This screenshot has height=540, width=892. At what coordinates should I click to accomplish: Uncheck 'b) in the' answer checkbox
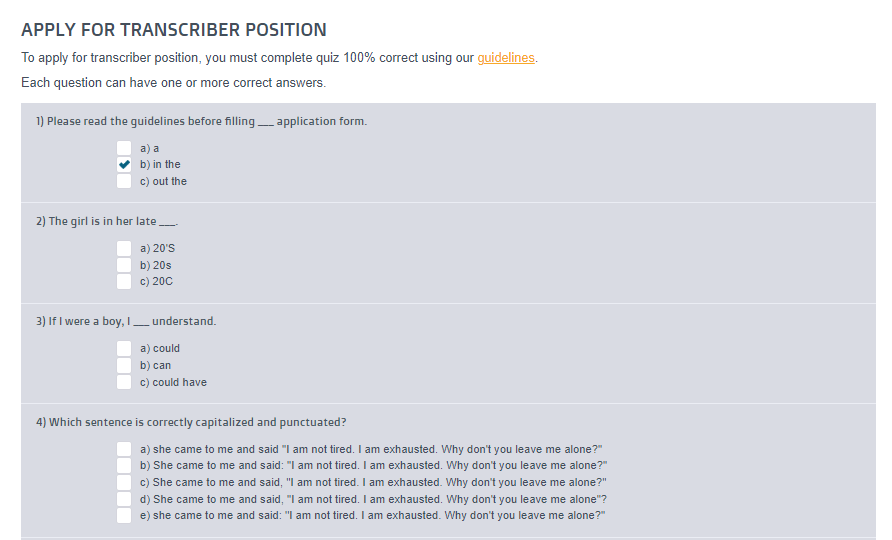point(124,165)
